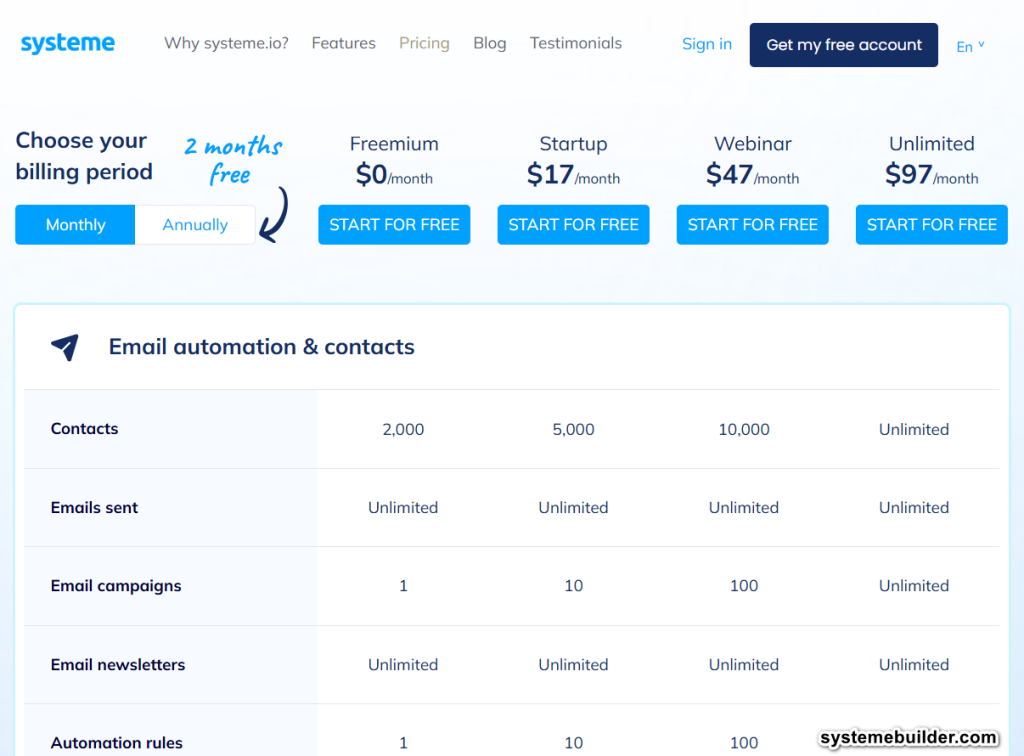Click Sign in
The image size is (1024, 756).
(706, 43)
